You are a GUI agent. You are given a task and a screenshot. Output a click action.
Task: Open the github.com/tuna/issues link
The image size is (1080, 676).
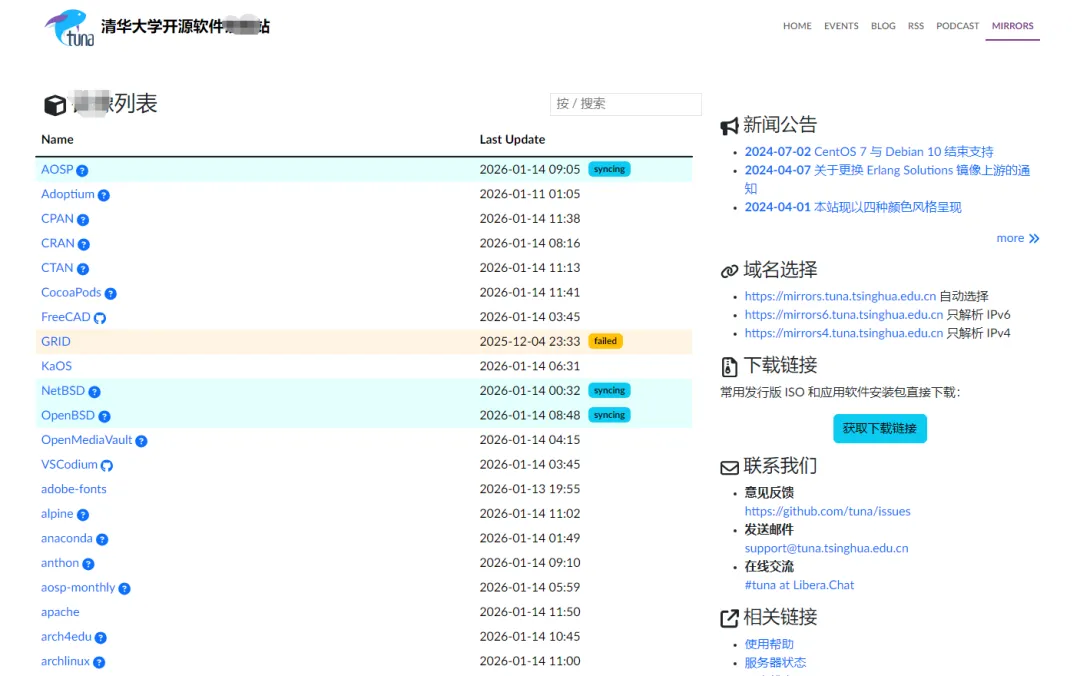[x=827, y=511]
